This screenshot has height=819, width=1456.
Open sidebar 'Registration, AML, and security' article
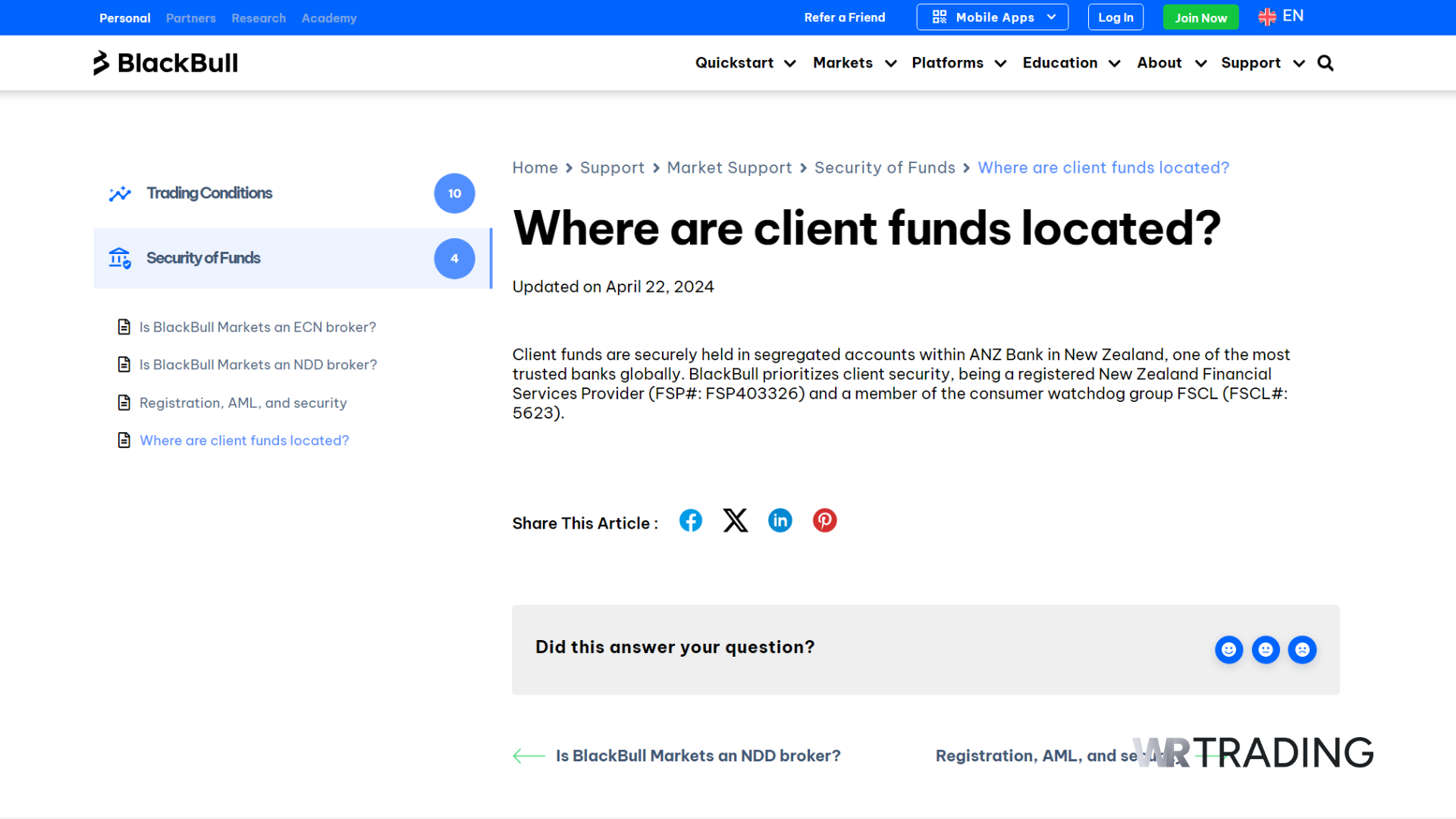tap(243, 403)
